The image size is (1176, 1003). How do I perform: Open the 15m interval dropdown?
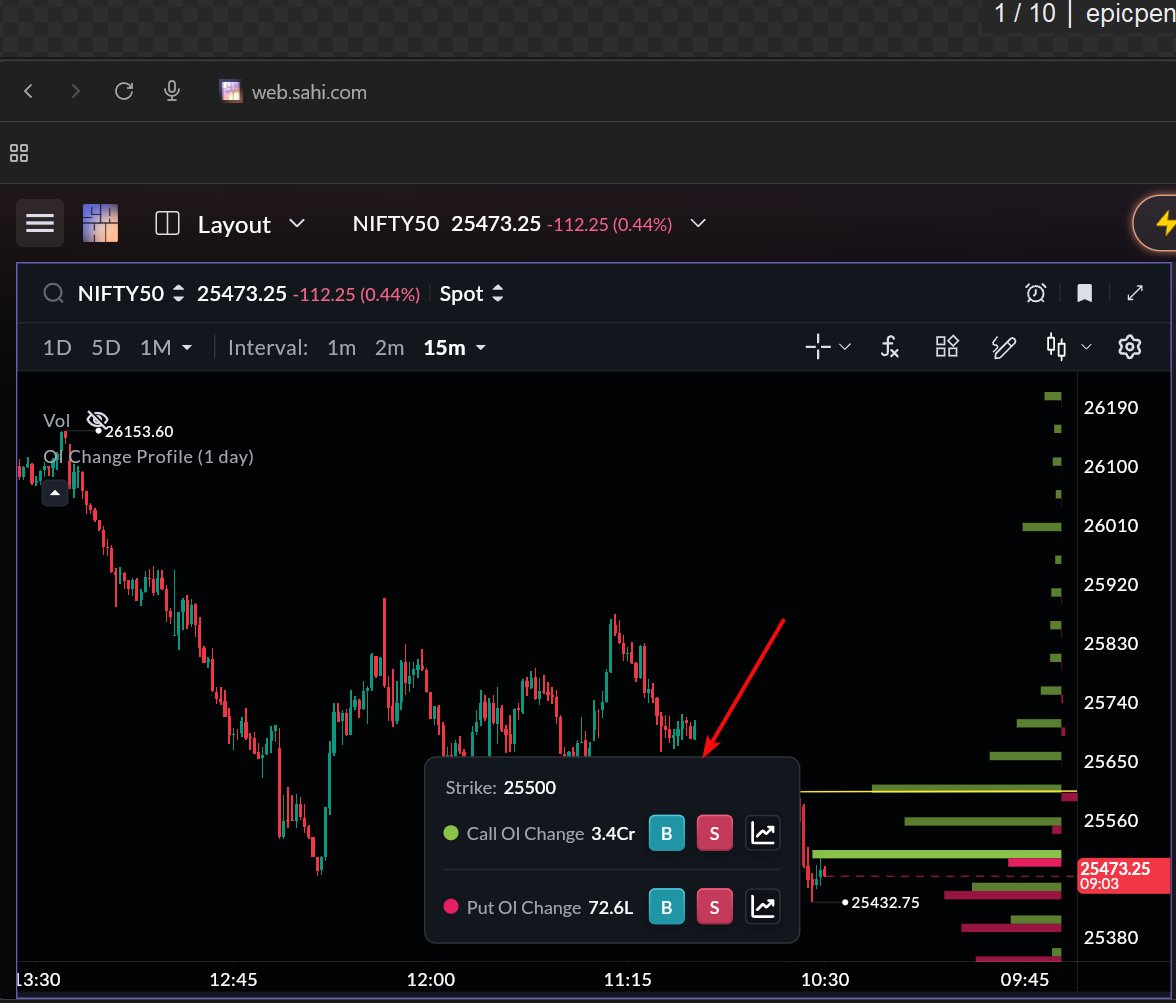[454, 347]
